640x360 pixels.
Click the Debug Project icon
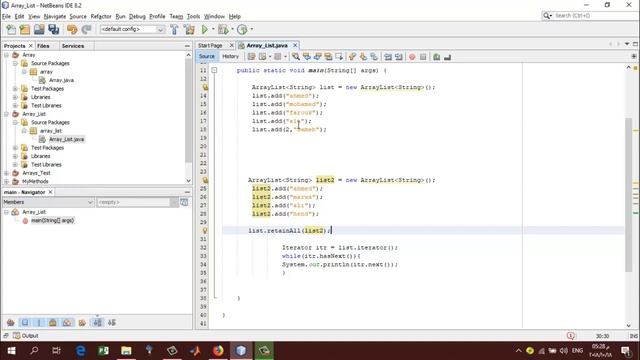(223, 29)
